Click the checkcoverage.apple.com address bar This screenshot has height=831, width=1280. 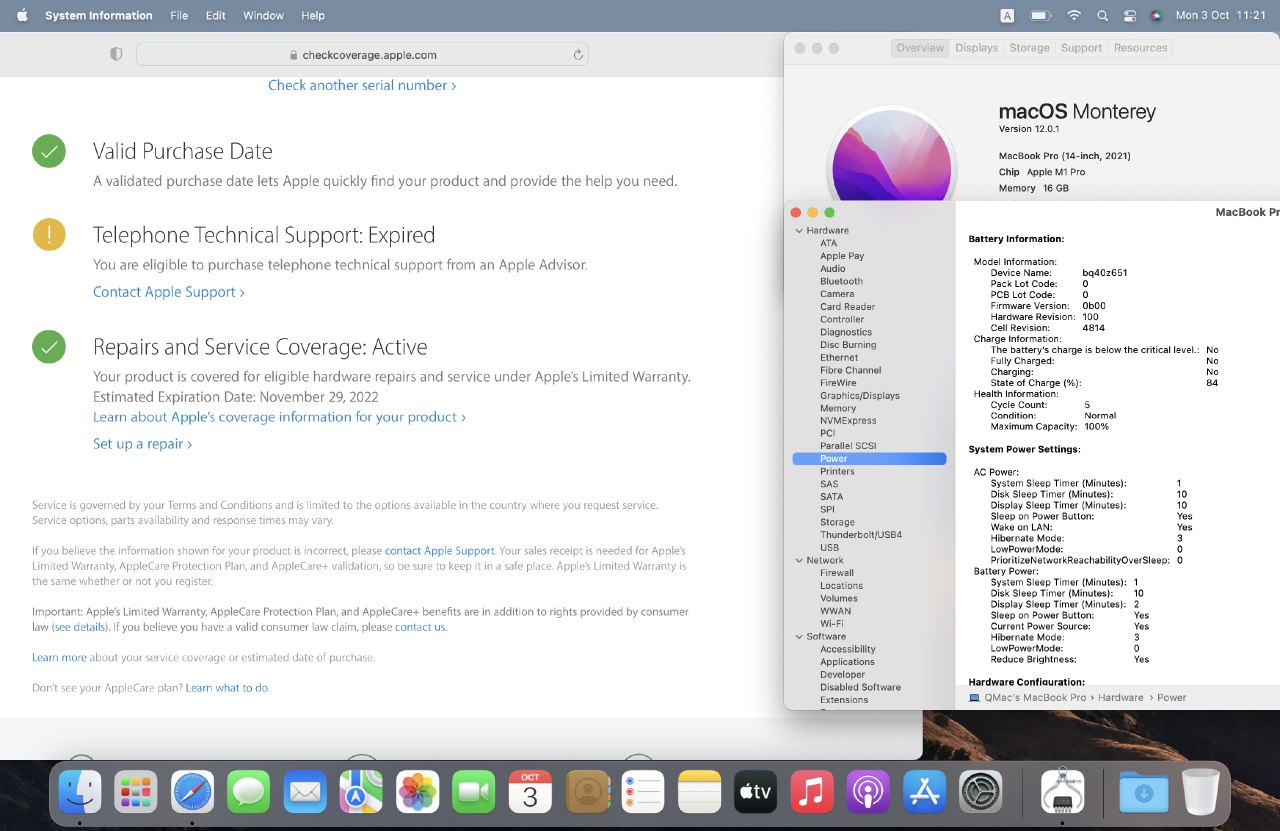362,55
